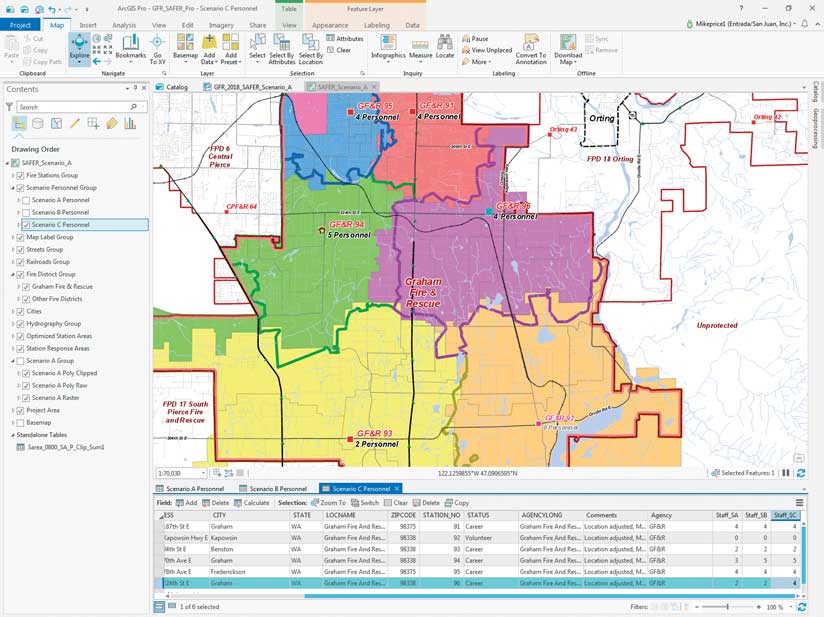
Task: Switch Contents to List By Snapping
Action: [93, 124]
